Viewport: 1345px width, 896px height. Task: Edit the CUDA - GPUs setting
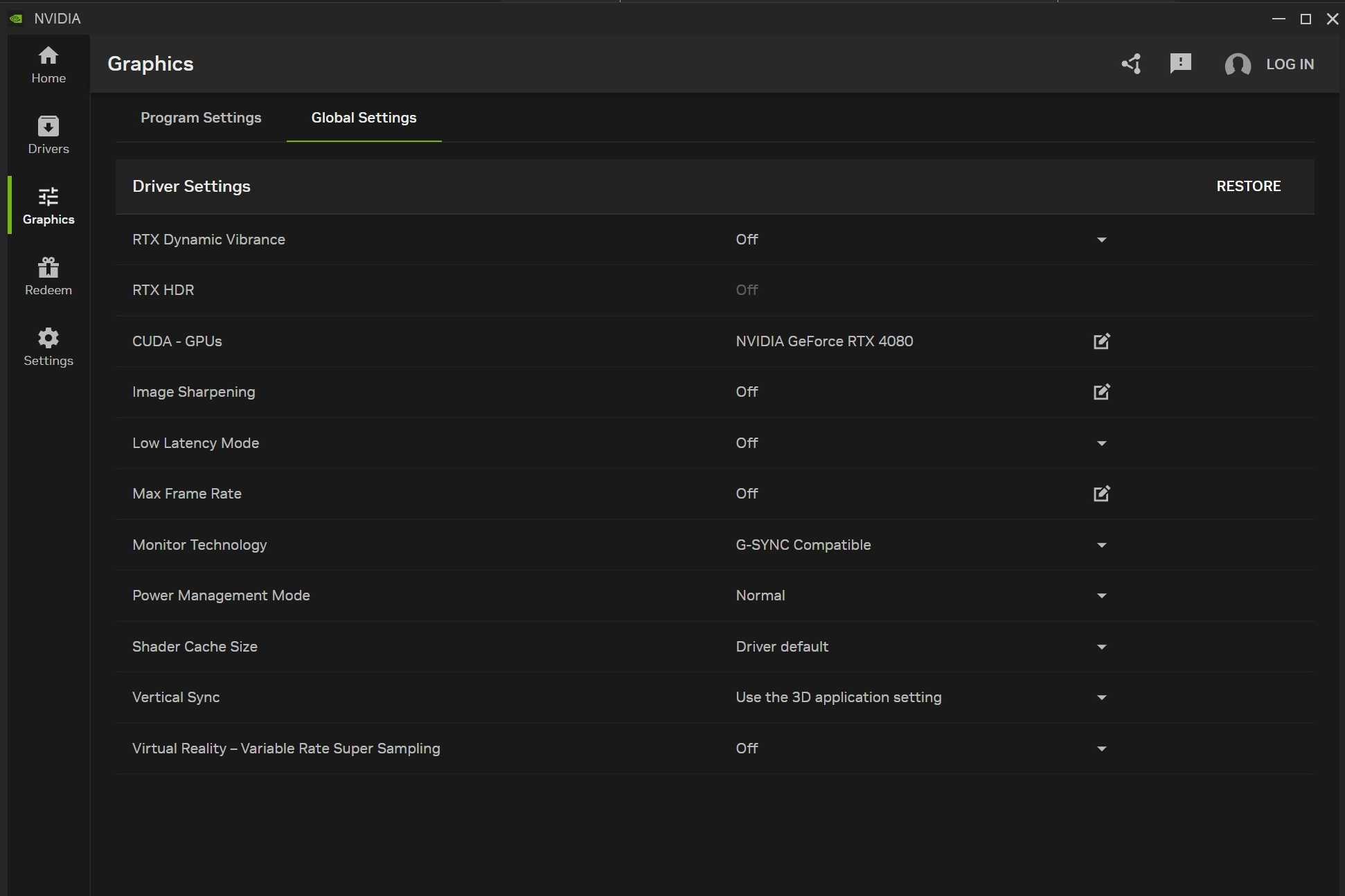(x=1101, y=341)
